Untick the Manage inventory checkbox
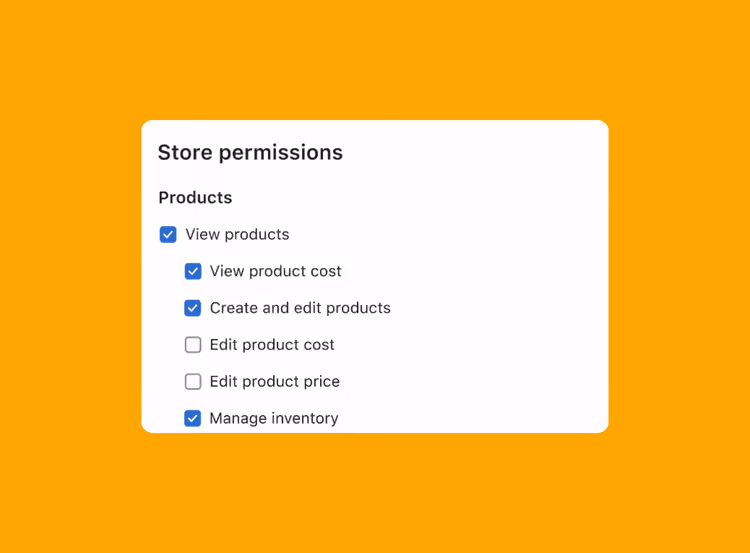Screen dimensions: 750x553 (x=193, y=418)
